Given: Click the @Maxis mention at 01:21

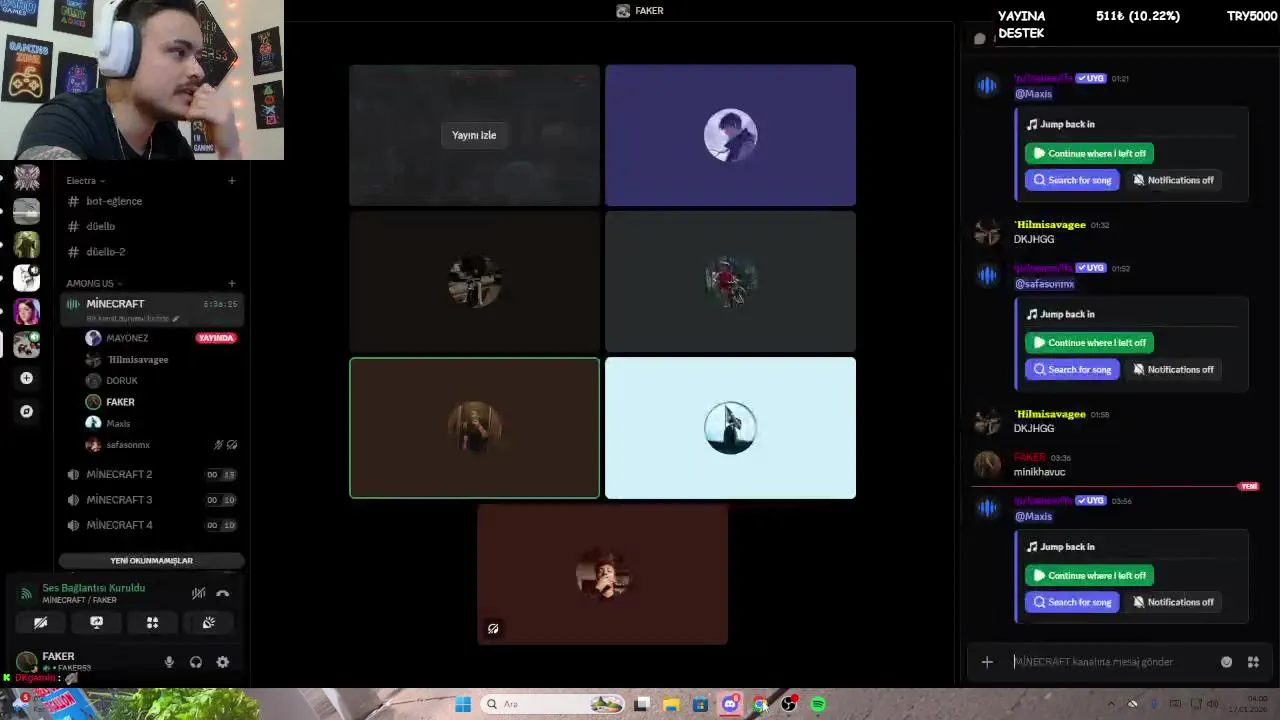Looking at the screenshot, I should tap(1034, 94).
